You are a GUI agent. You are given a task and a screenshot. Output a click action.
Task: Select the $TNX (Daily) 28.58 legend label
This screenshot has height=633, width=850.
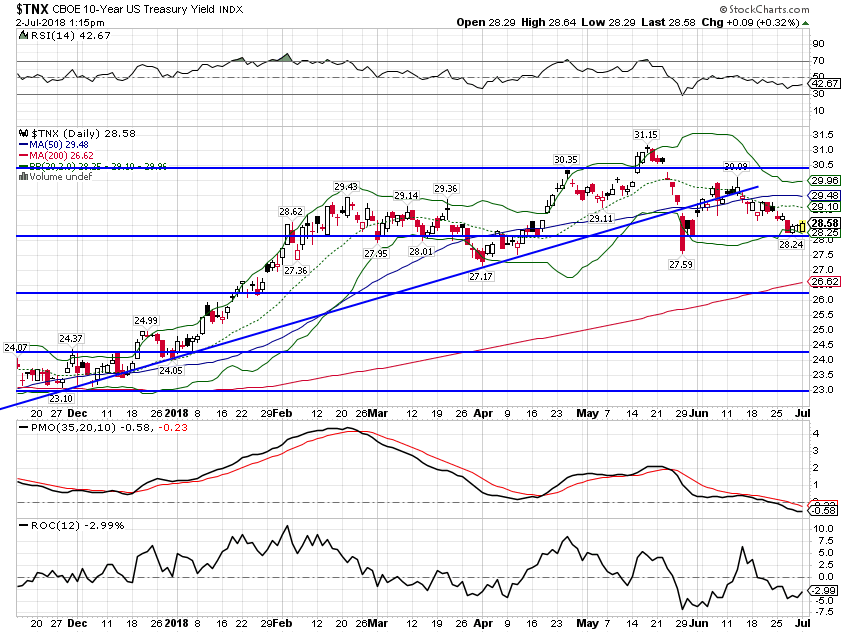pyautogui.click(x=83, y=133)
